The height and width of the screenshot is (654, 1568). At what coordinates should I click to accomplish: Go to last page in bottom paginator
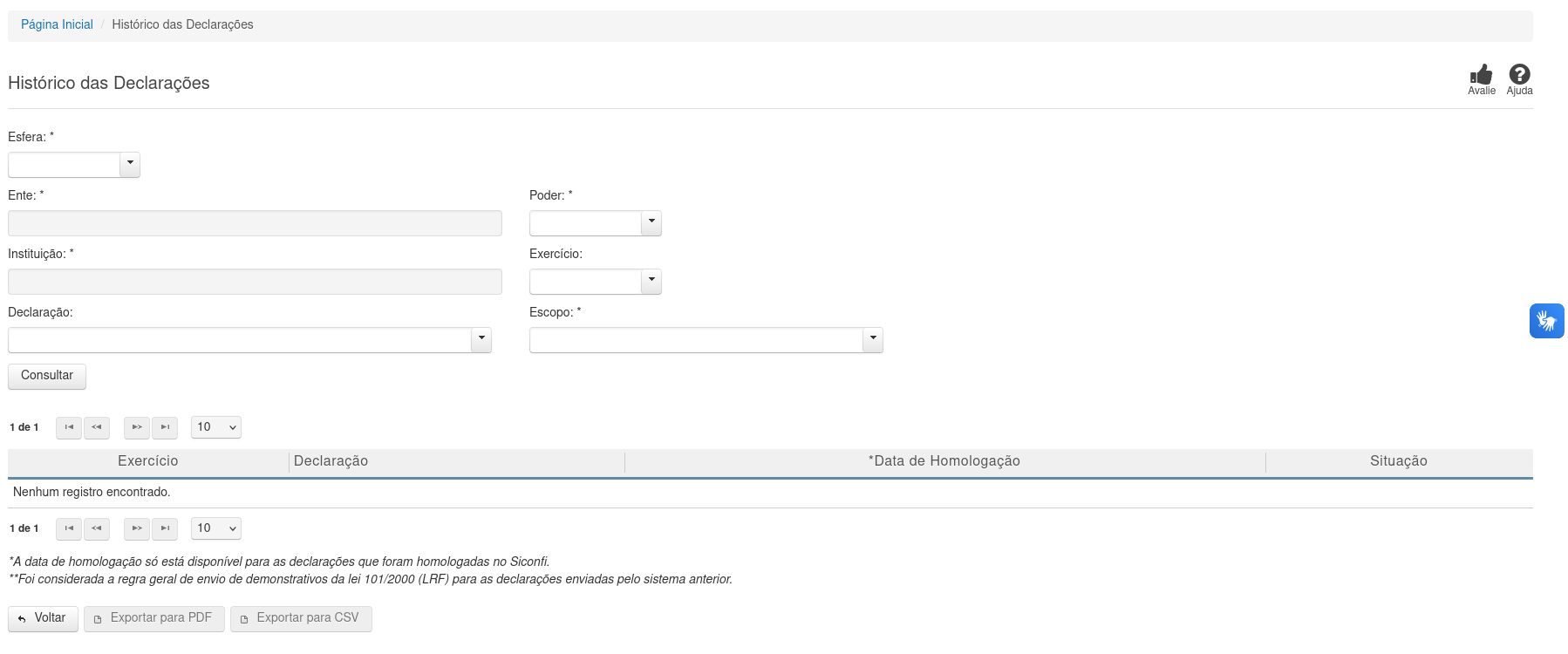pyautogui.click(x=165, y=528)
